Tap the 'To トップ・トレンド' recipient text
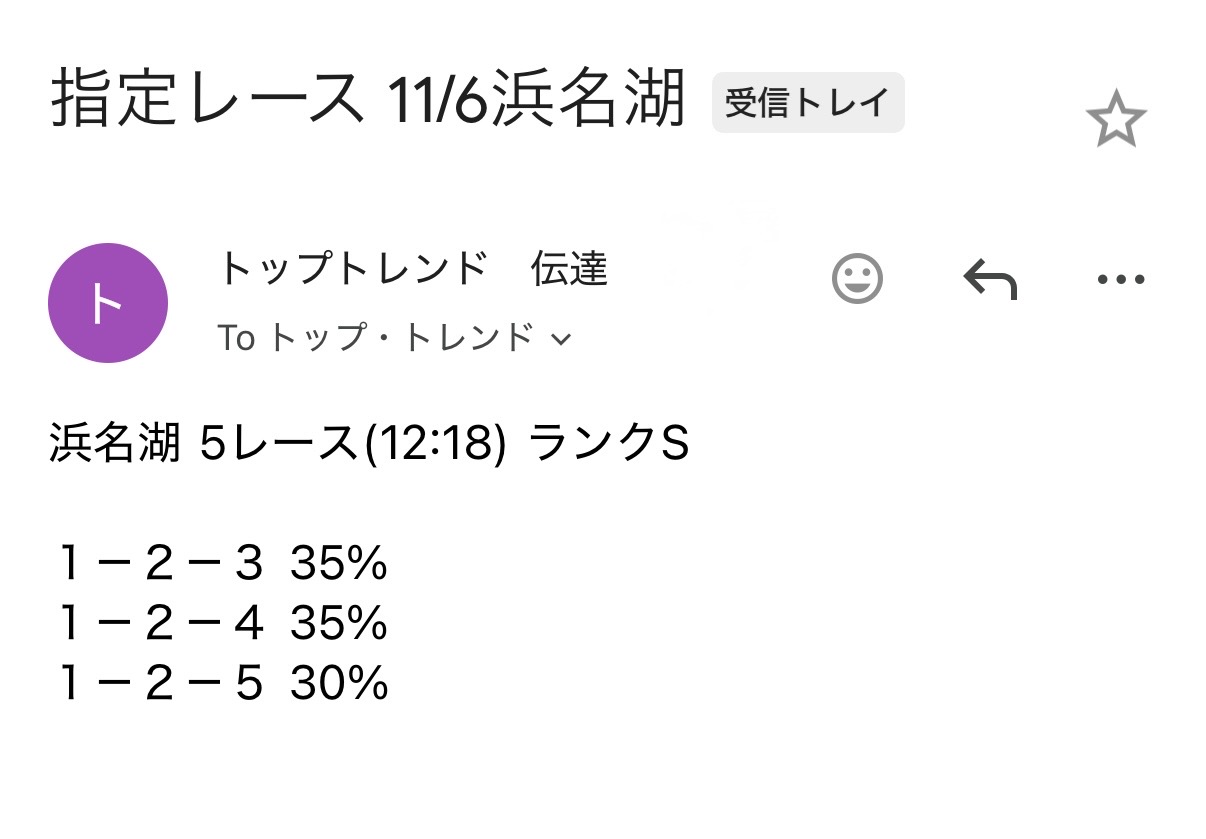Image resolution: width=1206 pixels, height=839 pixels. pyautogui.click(x=375, y=339)
